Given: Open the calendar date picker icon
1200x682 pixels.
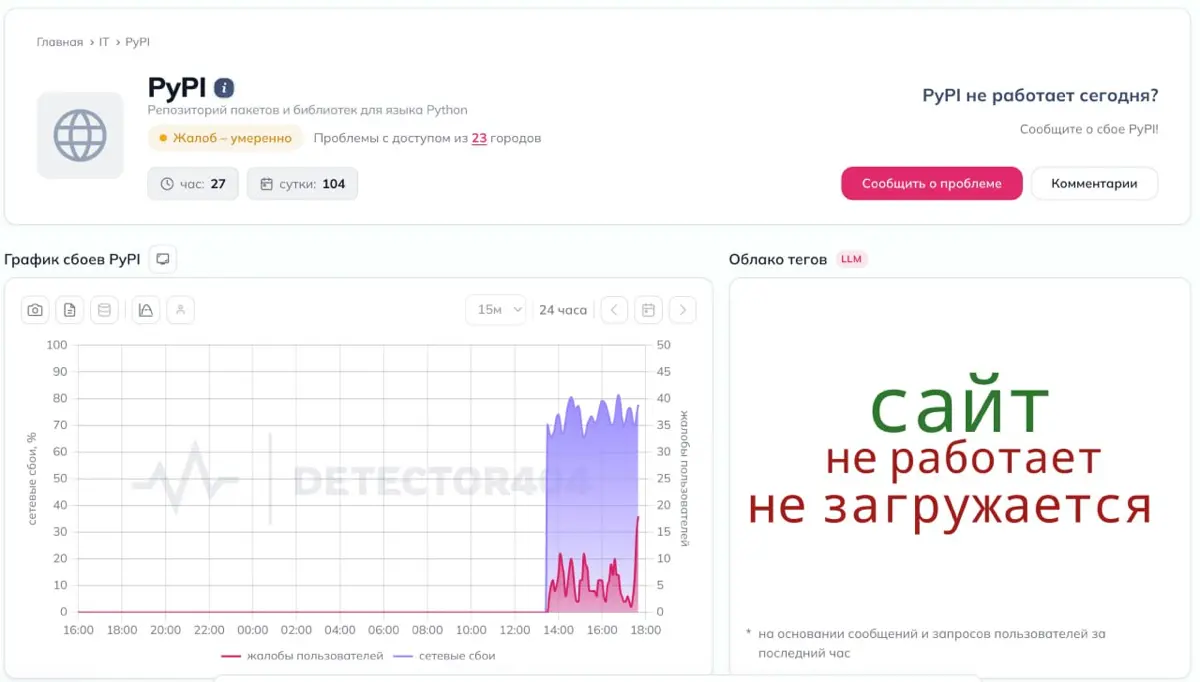Looking at the screenshot, I should pyautogui.click(x=648, y=310).
